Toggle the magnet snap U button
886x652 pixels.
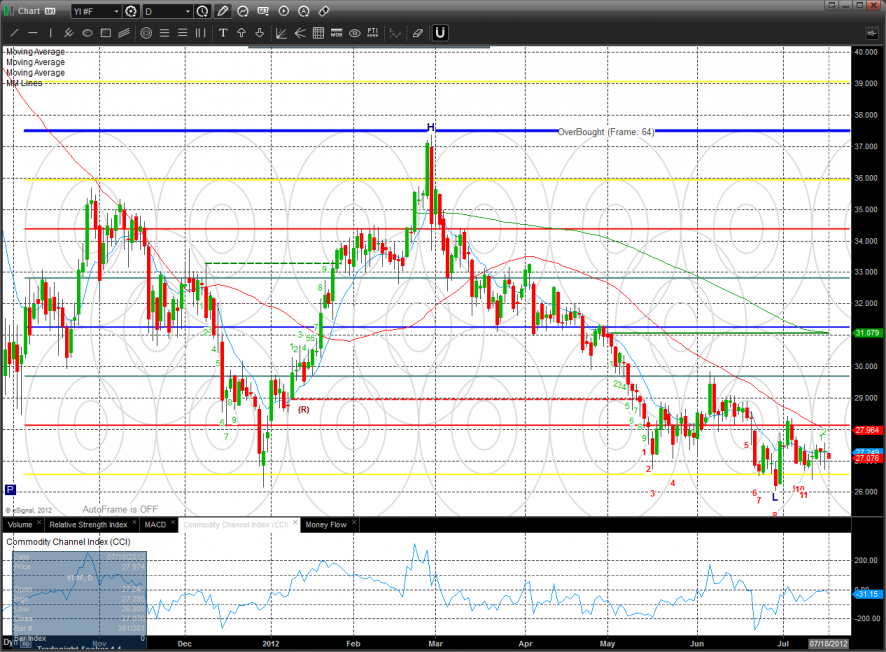coord(439,33)
